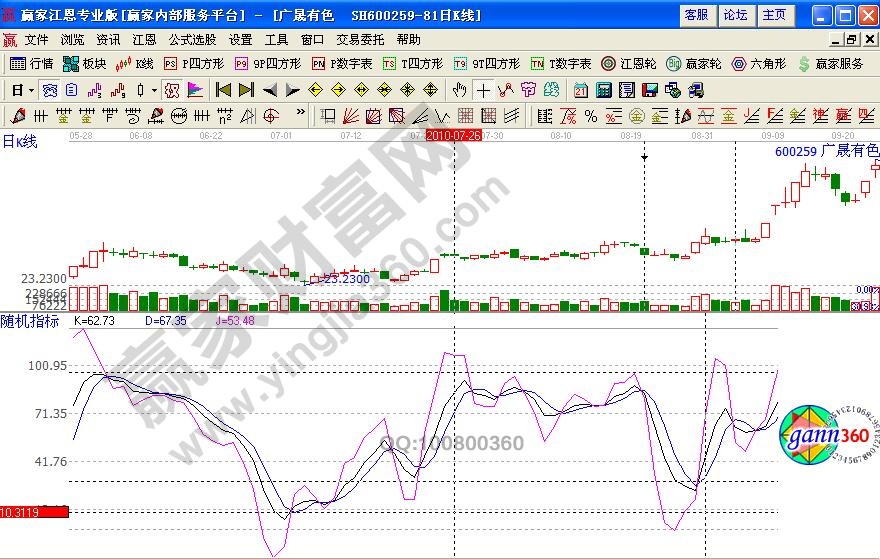Jump to first bar with skip-to-start arrow
The image size is (880, 559).
tap(224, 90)
